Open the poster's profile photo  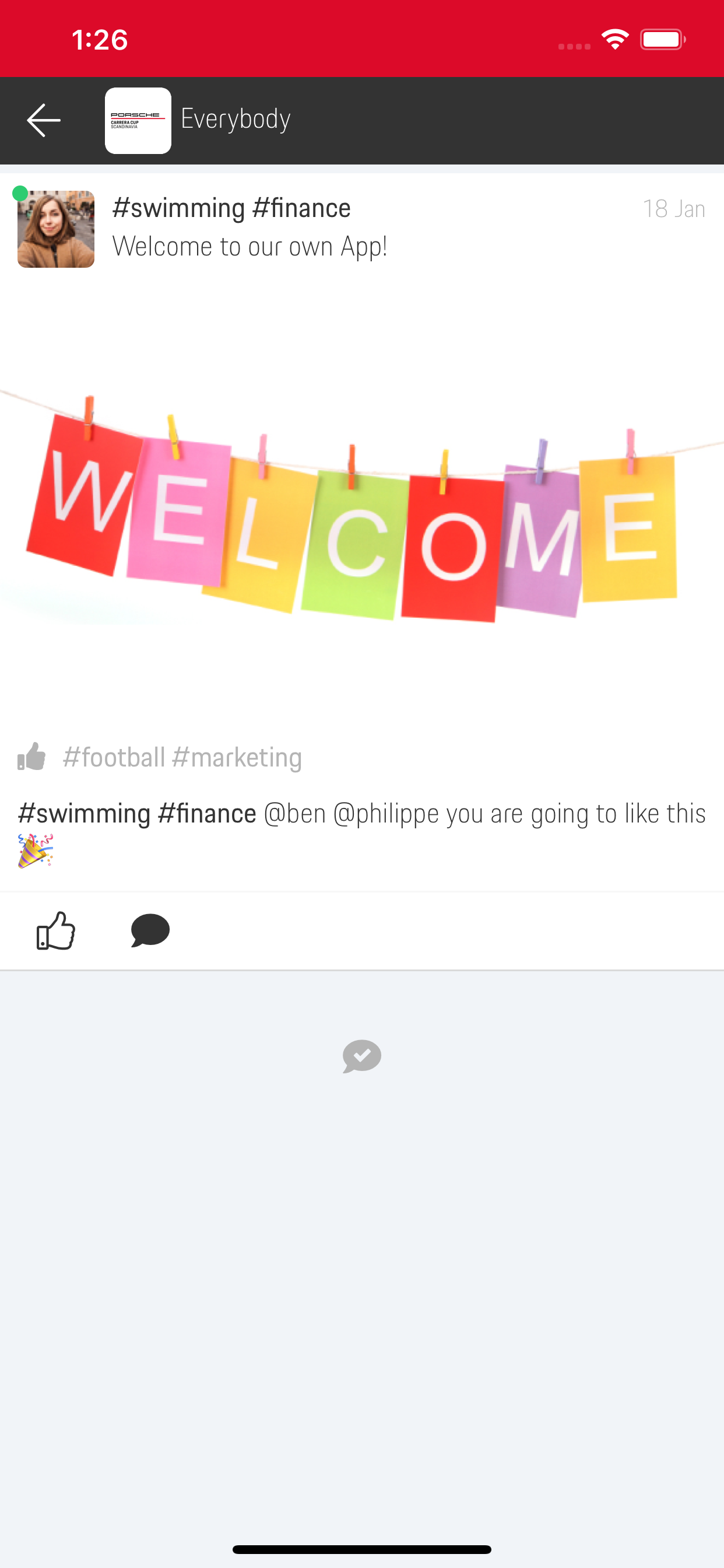[56, 229]
